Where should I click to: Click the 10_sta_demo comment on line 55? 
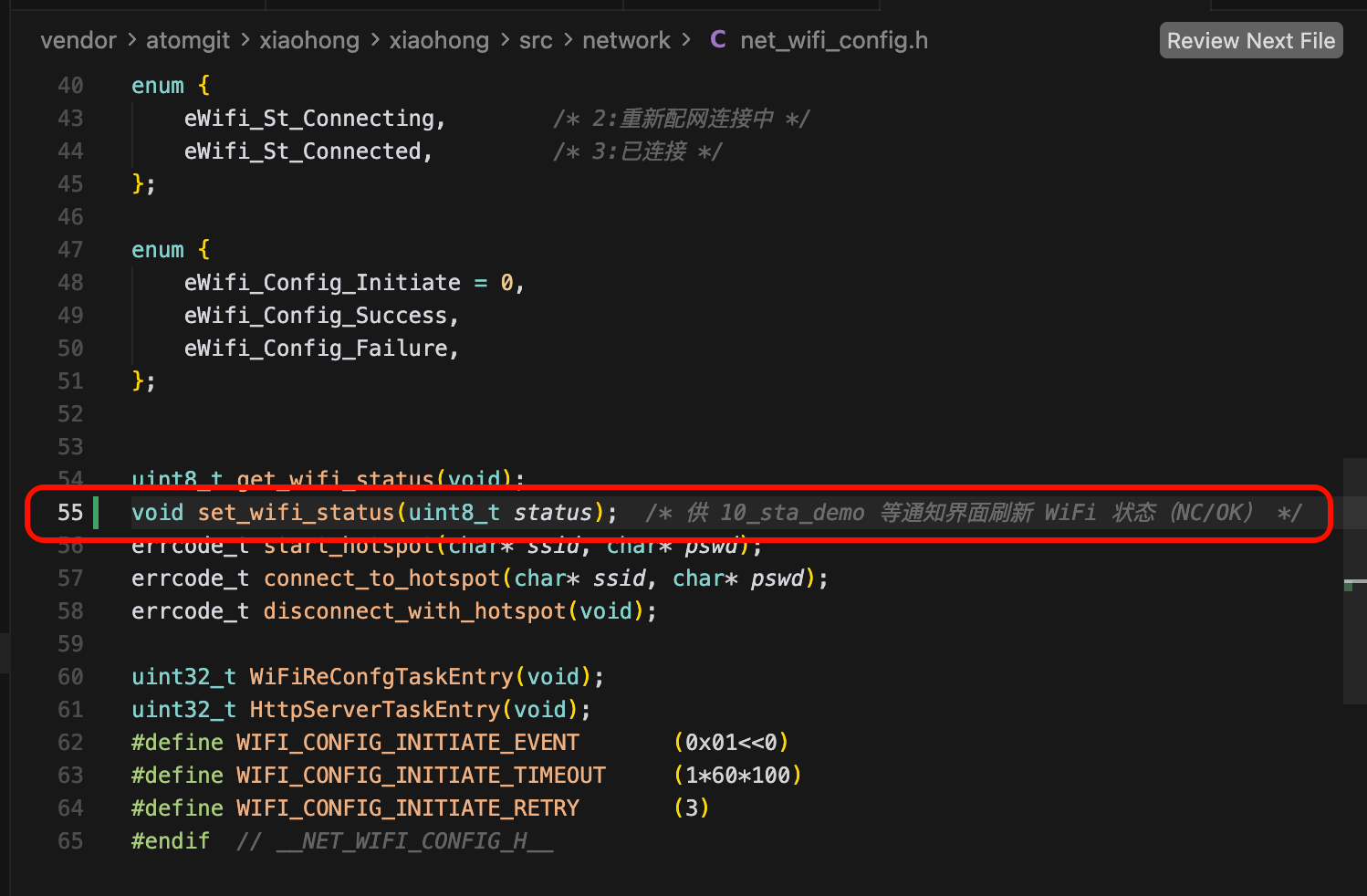(792, 513)
